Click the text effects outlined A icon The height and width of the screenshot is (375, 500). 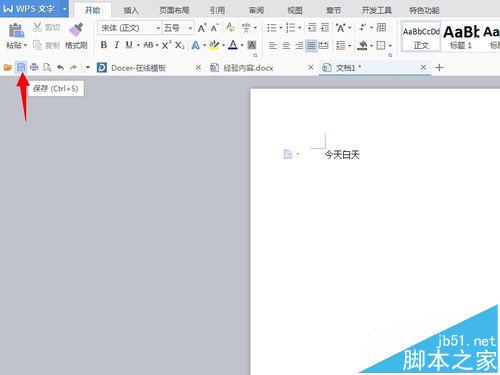coord(196,45)
